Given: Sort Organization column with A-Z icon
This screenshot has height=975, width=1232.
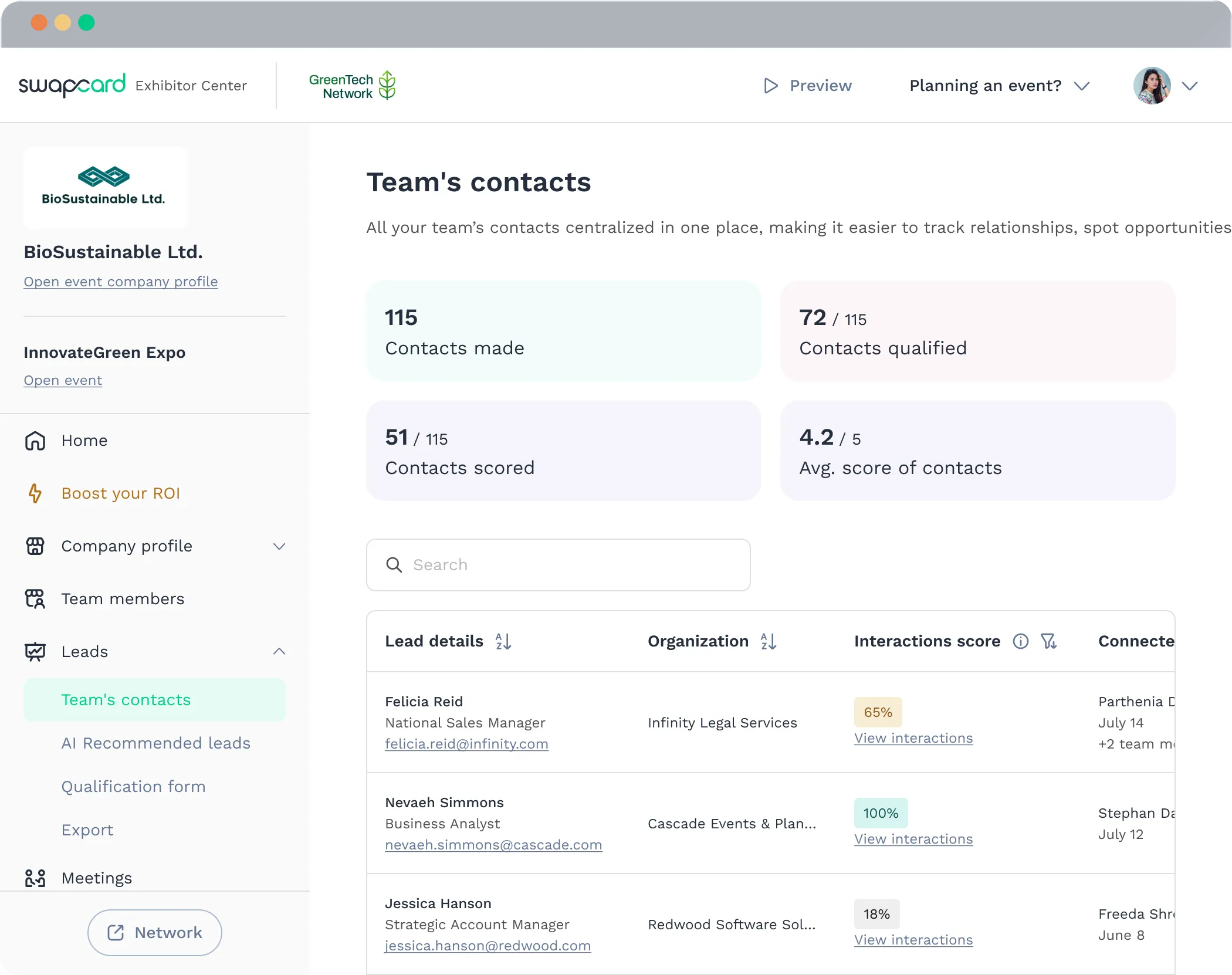Looking at the screenshot, I should click(x=769, y=641).
